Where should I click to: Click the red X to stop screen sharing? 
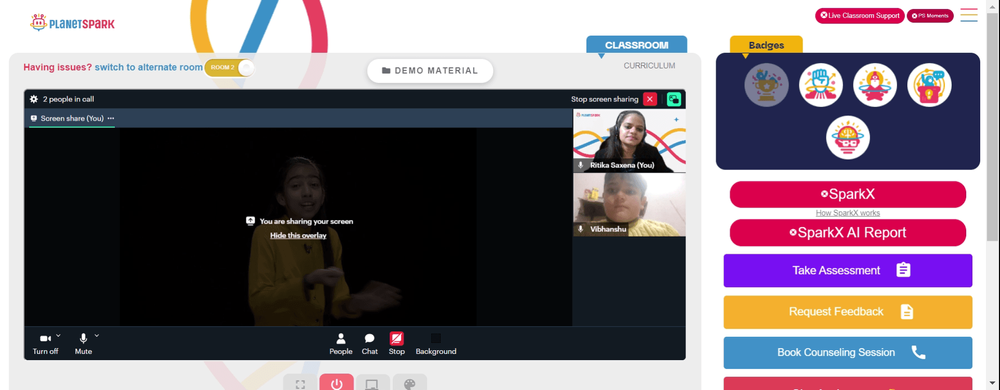[x=650, y=99]
